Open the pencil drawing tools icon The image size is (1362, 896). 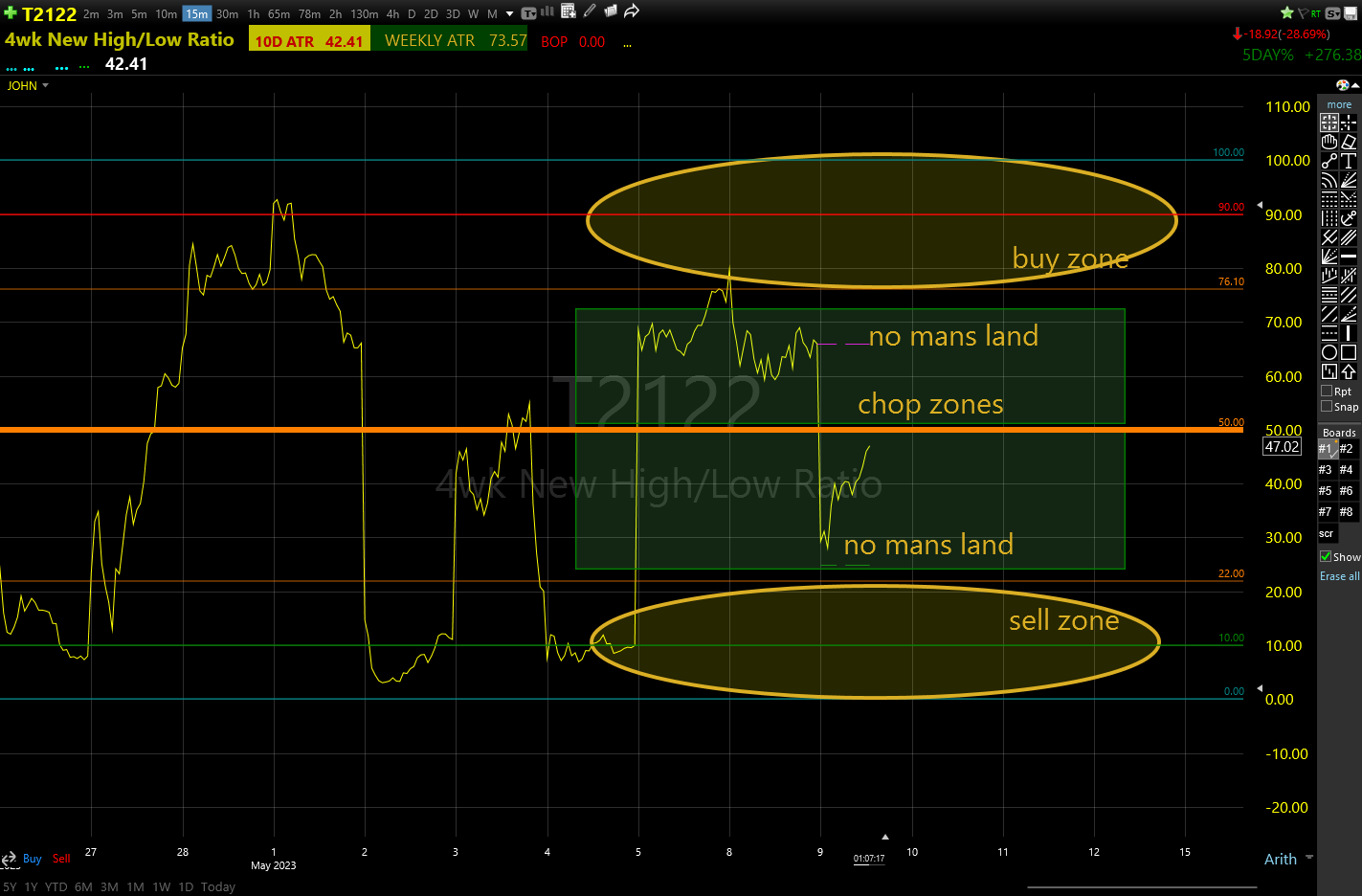[590, 11]
